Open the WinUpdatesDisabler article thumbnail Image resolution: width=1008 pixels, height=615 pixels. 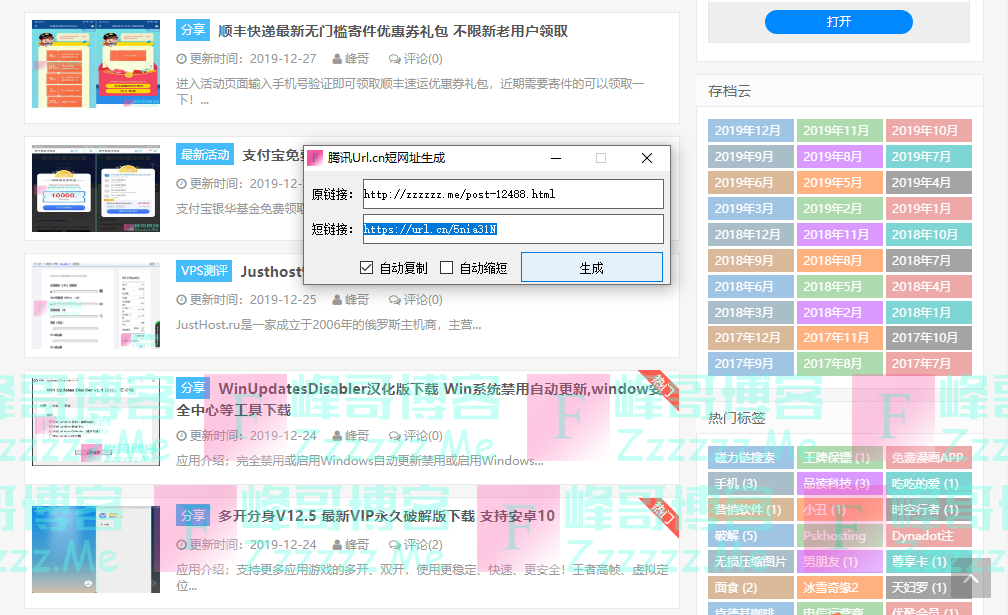point(96,422)
